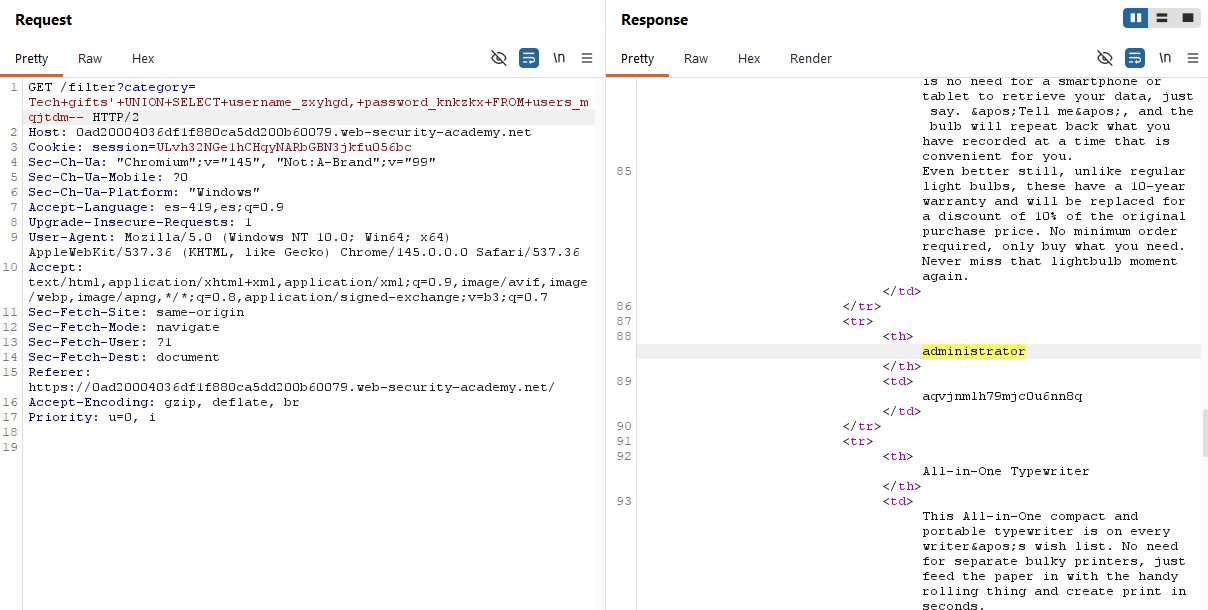Toggle line wrapping in the Response panel
The image size is (1208, 610).
click(x=1135, y=58)
